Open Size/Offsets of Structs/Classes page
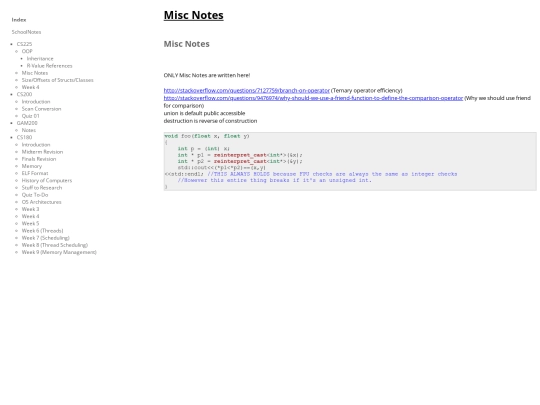The width and height of the screenshot is (540, 405). (58, 80)
